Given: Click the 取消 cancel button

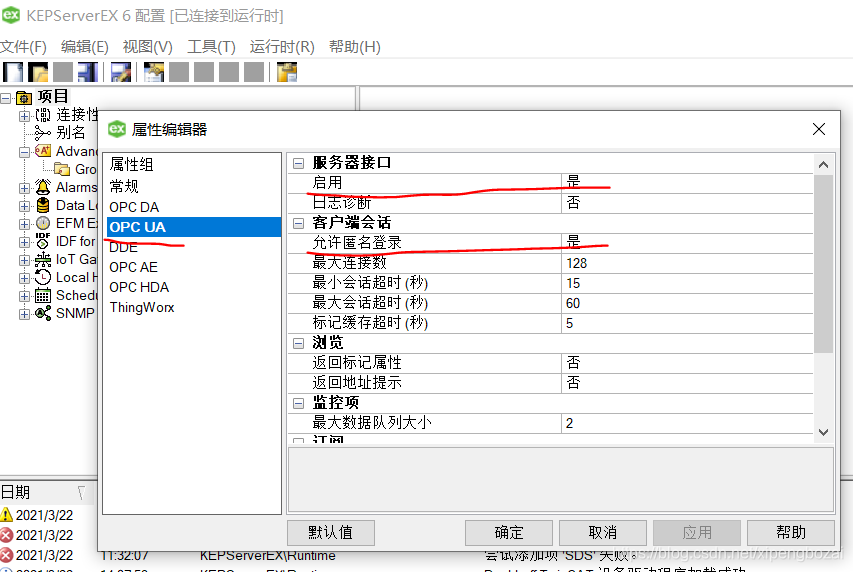Looking at the screenshot, I should [603, 532].
